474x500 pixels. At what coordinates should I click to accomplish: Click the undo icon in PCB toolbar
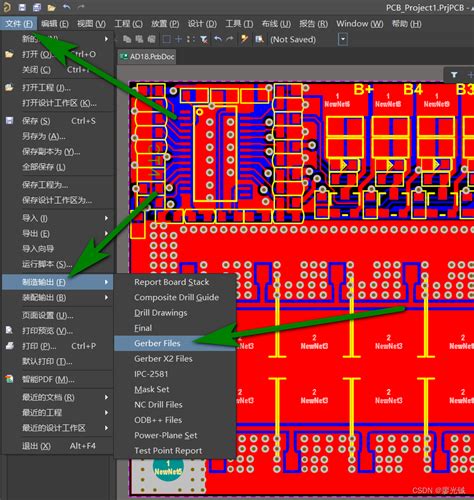[x=218, y=39]
